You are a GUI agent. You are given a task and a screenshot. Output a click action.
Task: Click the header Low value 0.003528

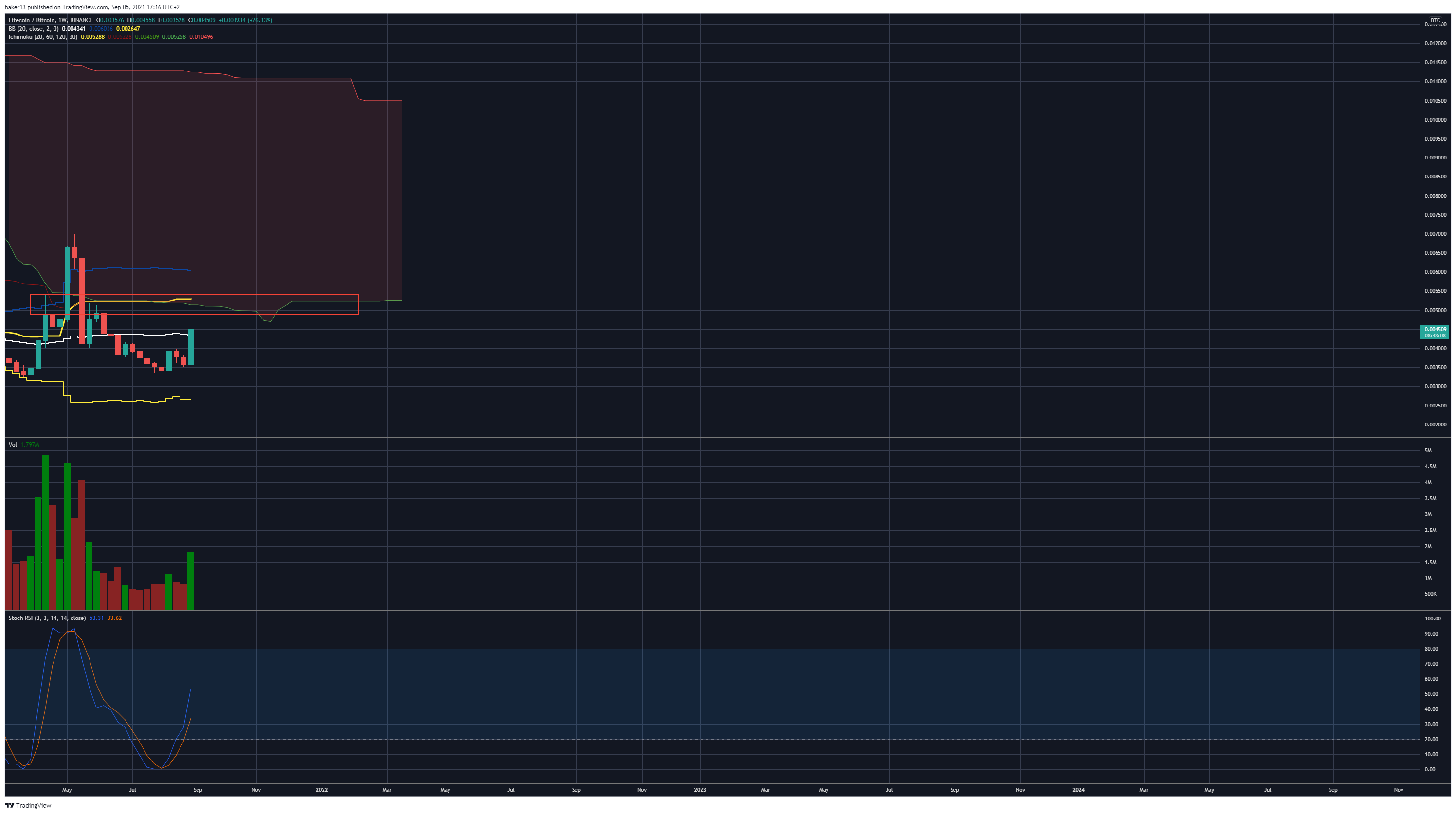173,20
